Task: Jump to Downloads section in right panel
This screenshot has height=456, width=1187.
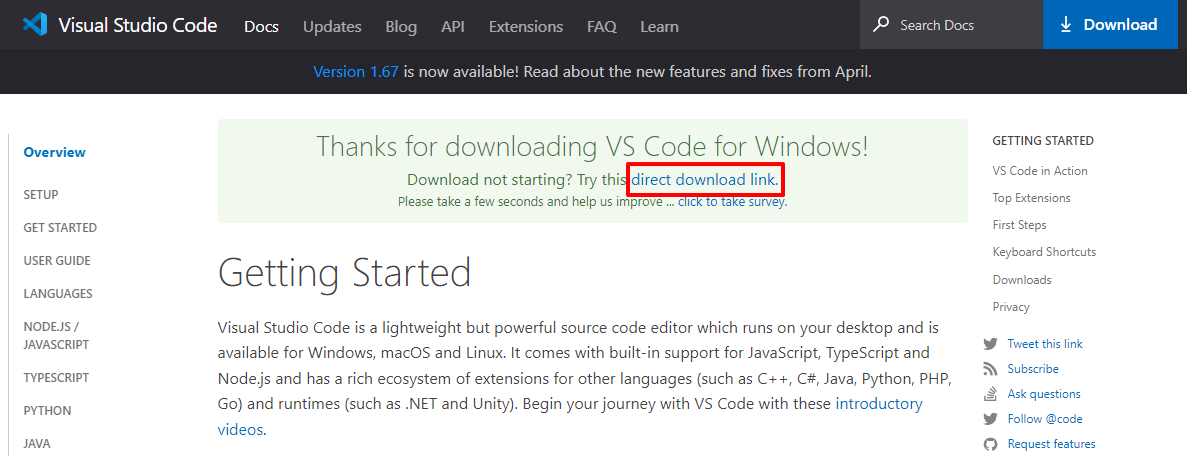Action: coord(1022,280)
